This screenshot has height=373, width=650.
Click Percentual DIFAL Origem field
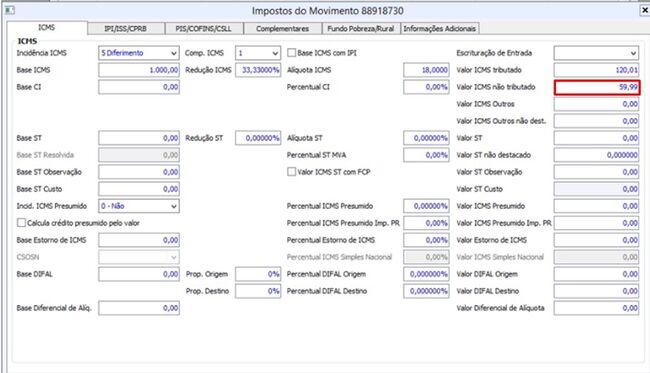point(426,274)
